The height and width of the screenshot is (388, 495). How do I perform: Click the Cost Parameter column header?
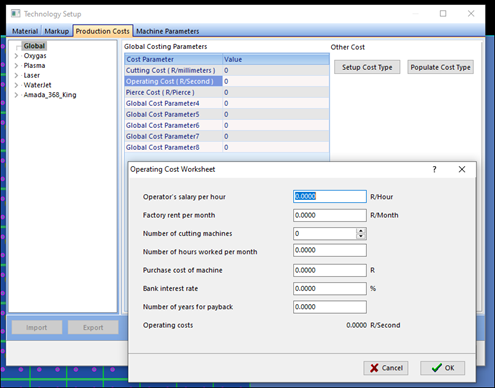pyautogui.click(x=174, y=59)
